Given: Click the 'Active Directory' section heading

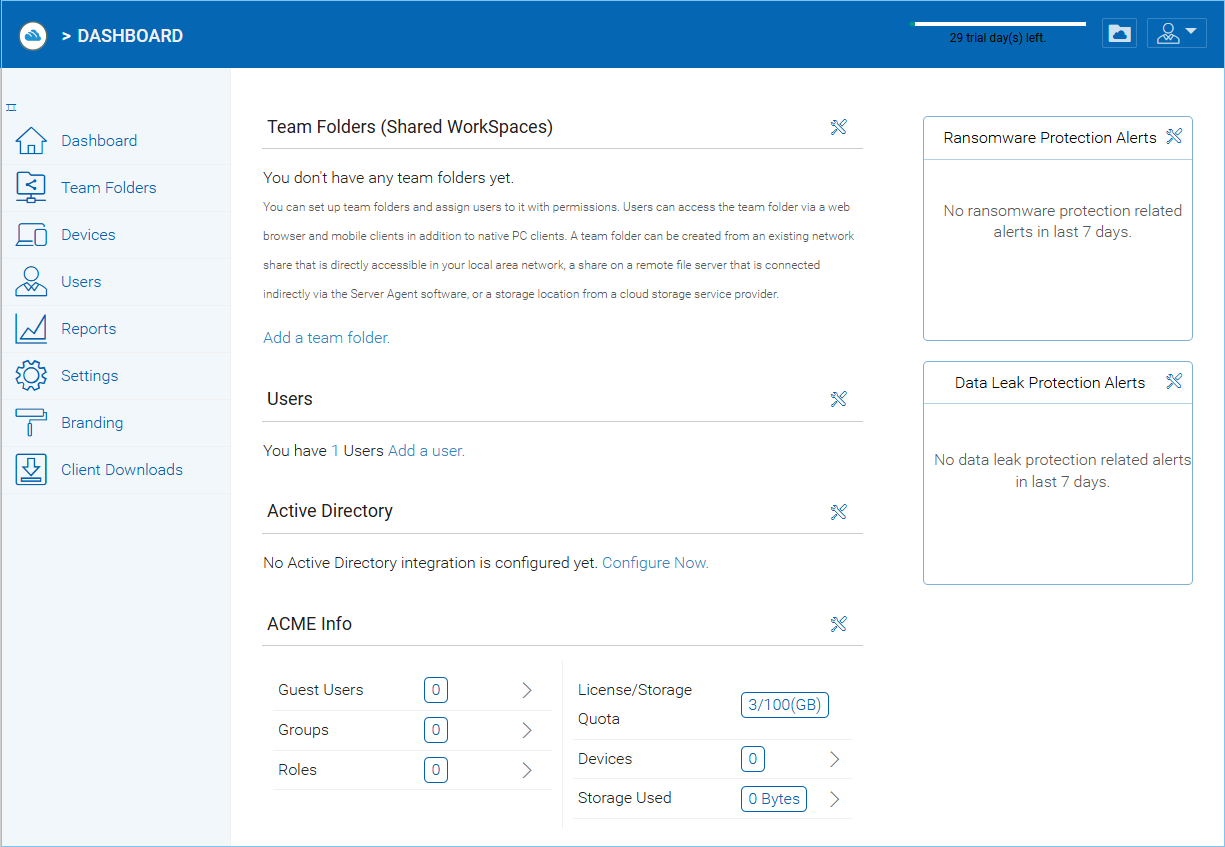Looking at the screenshot, I should (330, 511).
